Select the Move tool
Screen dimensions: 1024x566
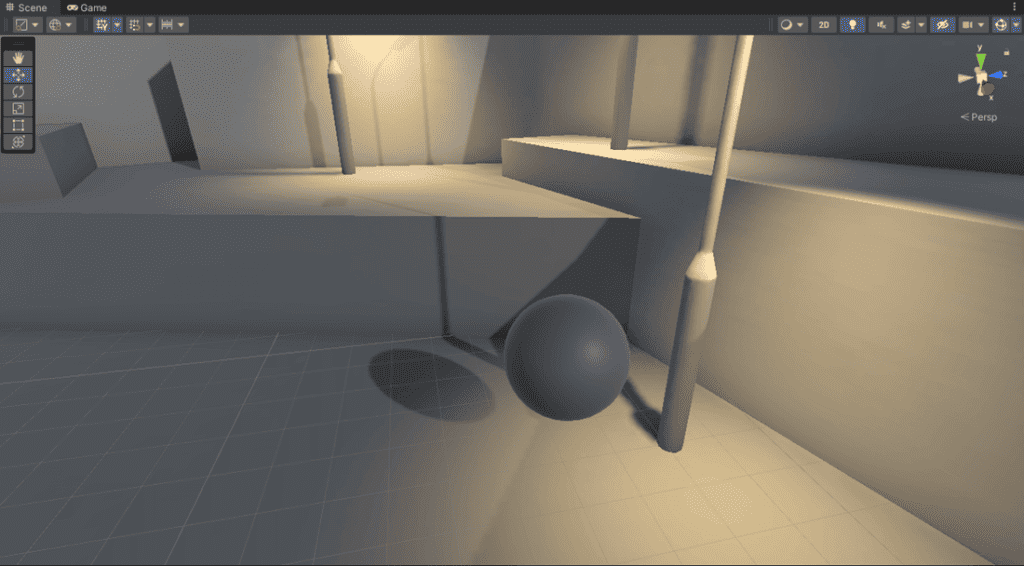[x=18, y=75]
